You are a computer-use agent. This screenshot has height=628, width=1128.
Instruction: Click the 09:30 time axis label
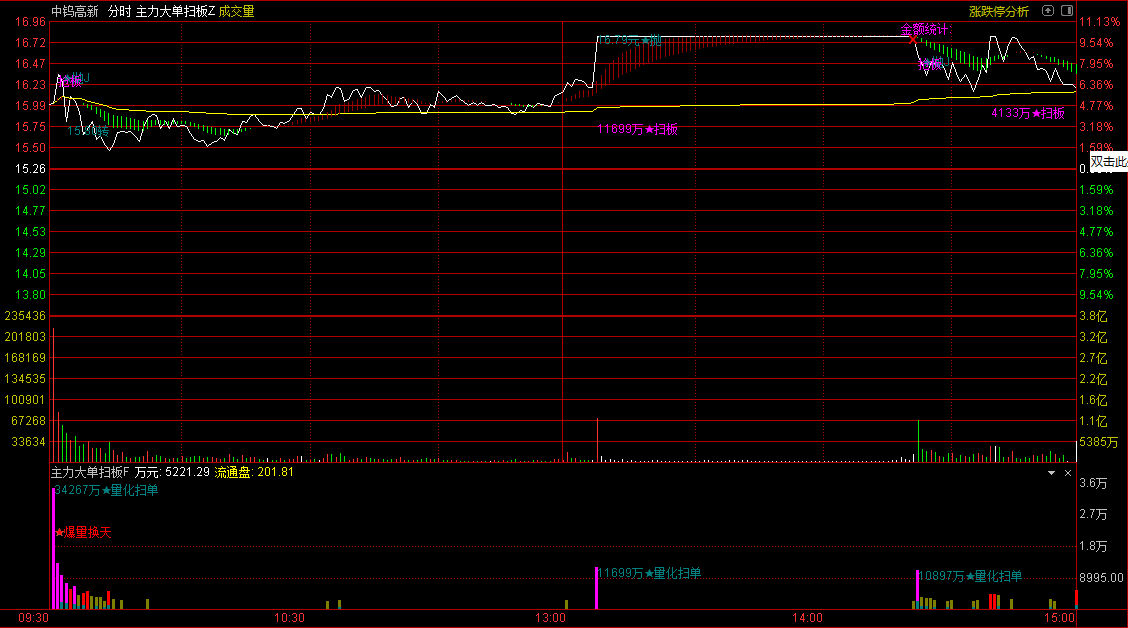click(34, 618)
